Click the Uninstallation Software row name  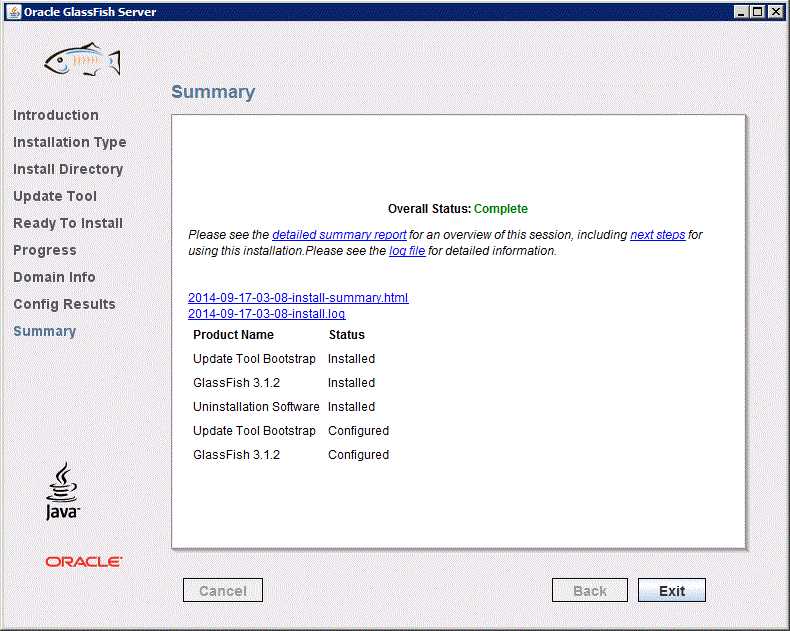pos(256,407)
